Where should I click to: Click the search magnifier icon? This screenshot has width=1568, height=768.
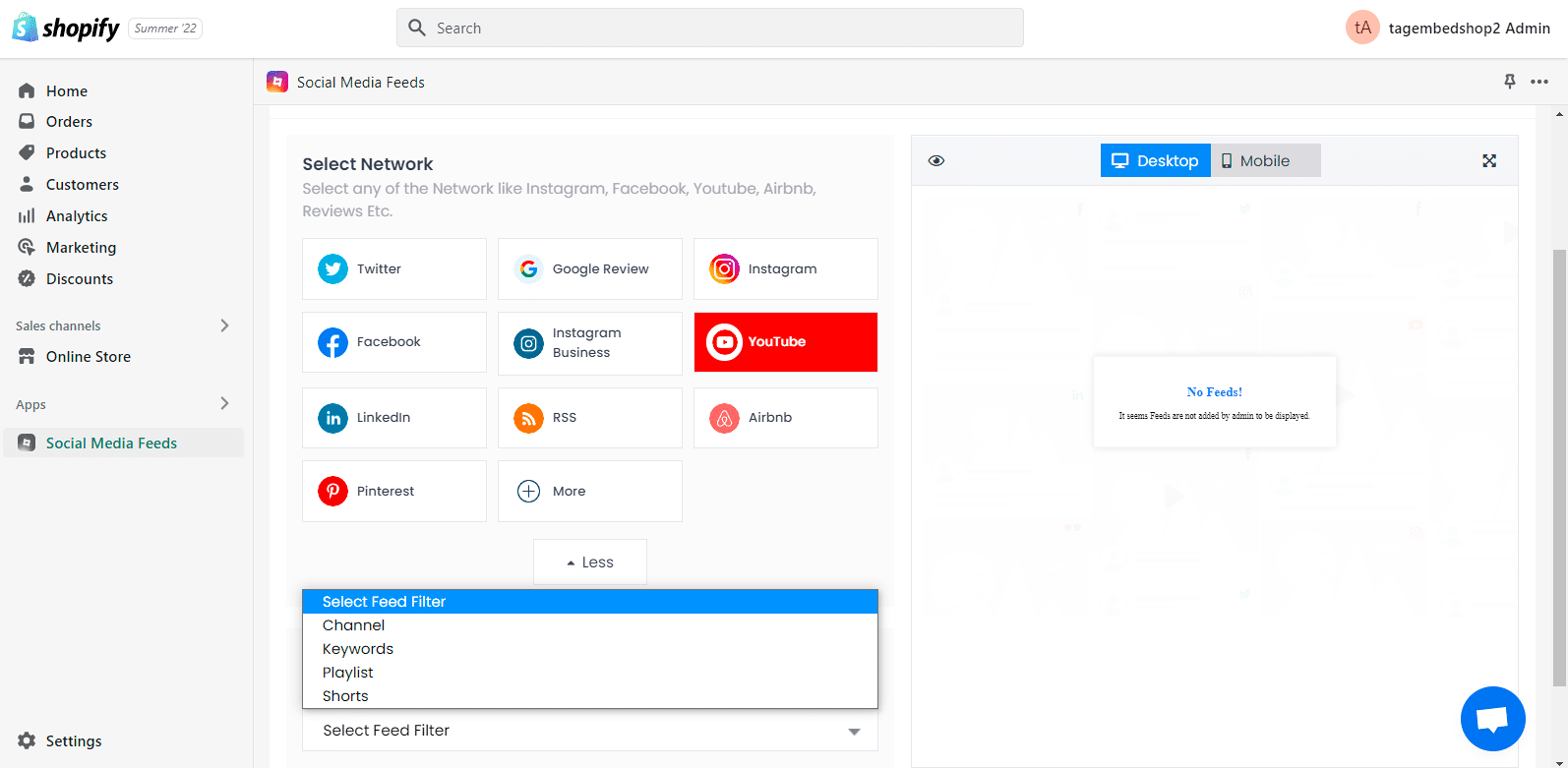417,28
